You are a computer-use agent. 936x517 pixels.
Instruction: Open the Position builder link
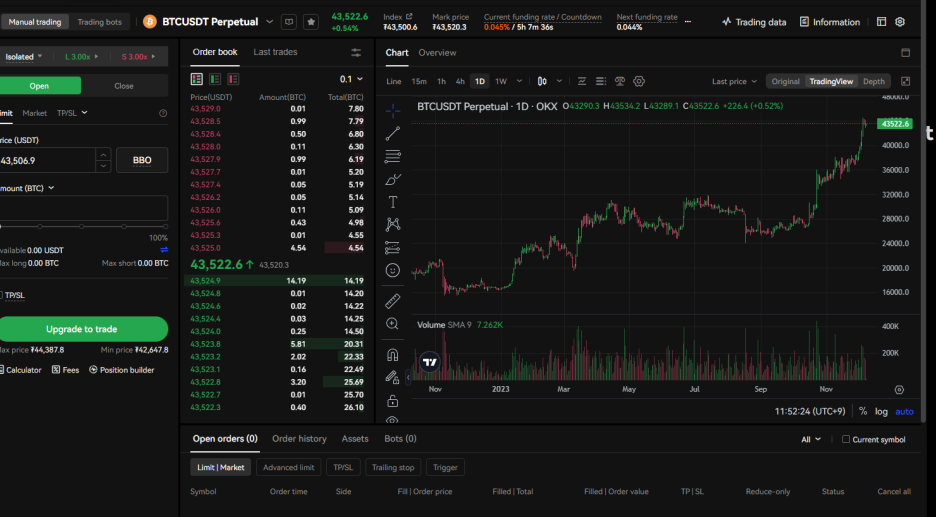(x=122, y=370)
